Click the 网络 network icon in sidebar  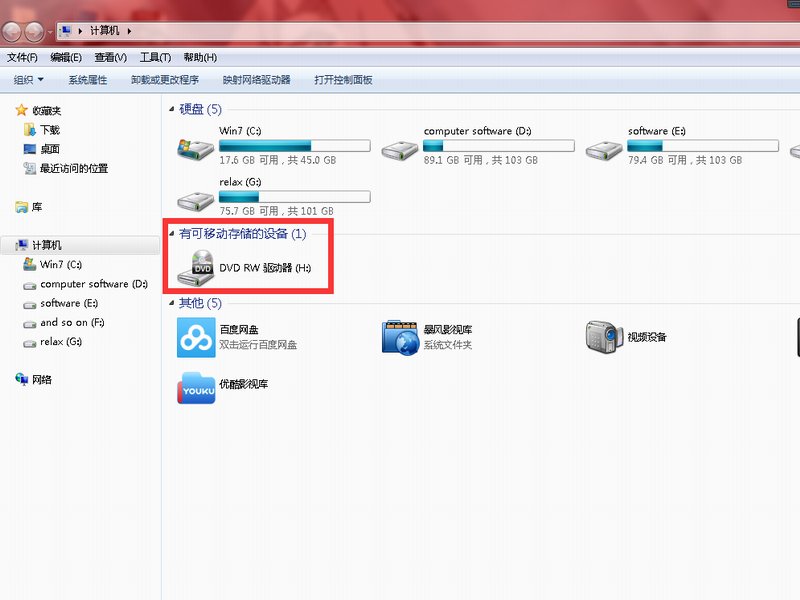[x=21, y=379]
